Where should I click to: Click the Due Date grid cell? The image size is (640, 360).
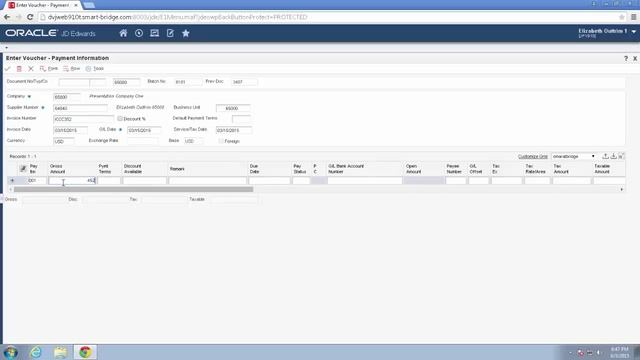[269, 180]
